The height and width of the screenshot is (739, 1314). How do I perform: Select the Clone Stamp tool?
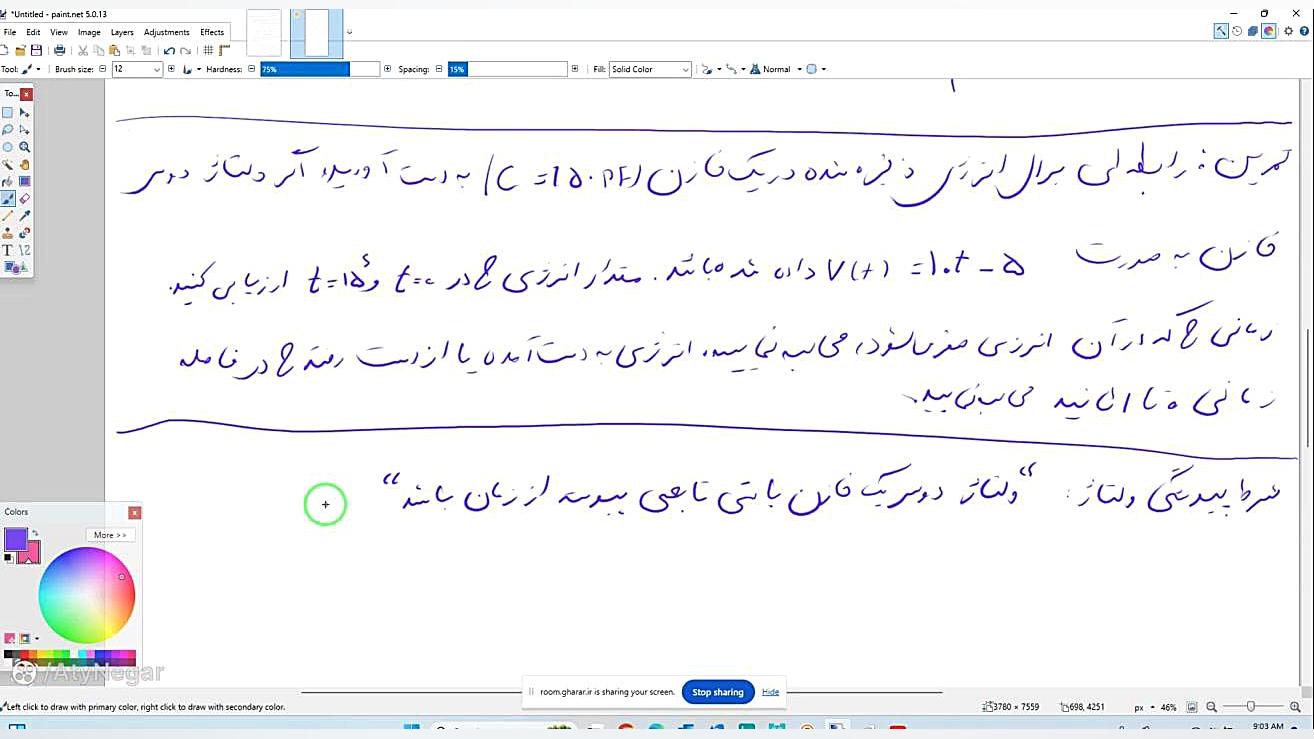pos(8,232)
